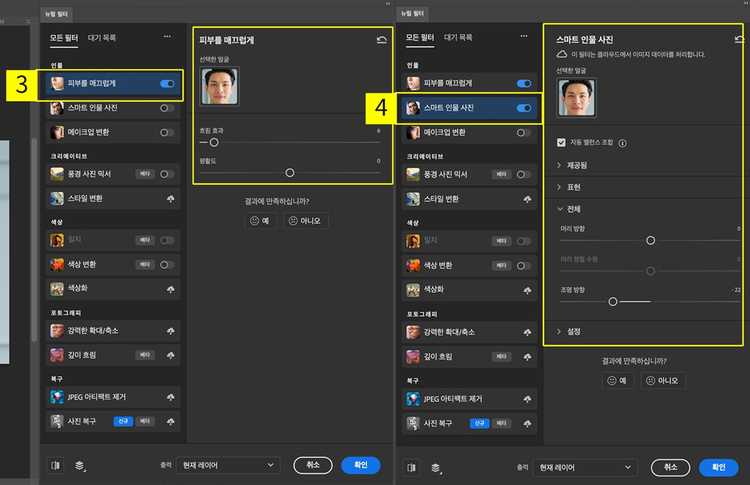Viewport: 750px width, 485px height.
Task: Click 취소 button in right panel
Action: click(671, 467)
